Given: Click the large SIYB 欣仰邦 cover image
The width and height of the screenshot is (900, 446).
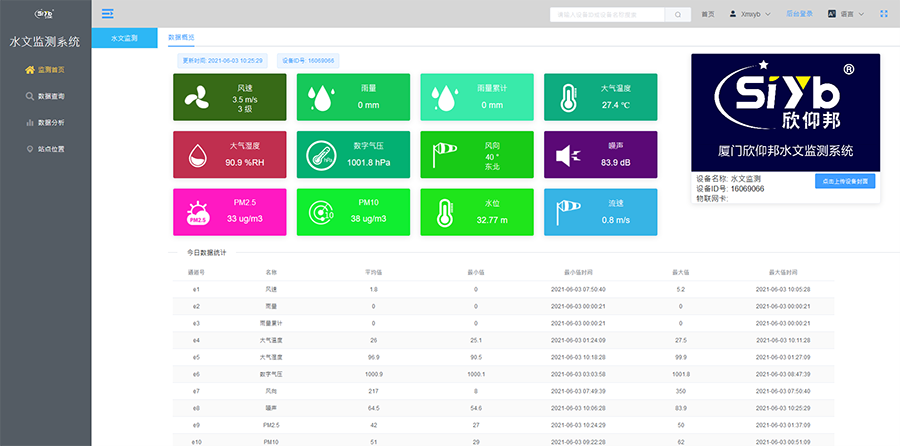Looking at the screenshot, I should 785,113.
